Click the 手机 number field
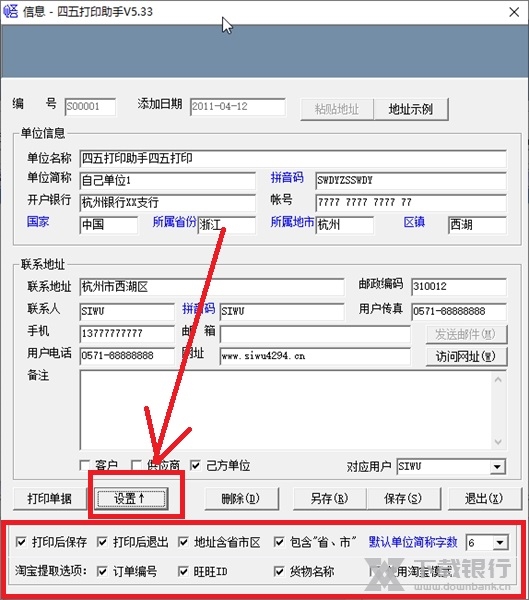Screen dimensions: 529x600 tap(127, 334)
